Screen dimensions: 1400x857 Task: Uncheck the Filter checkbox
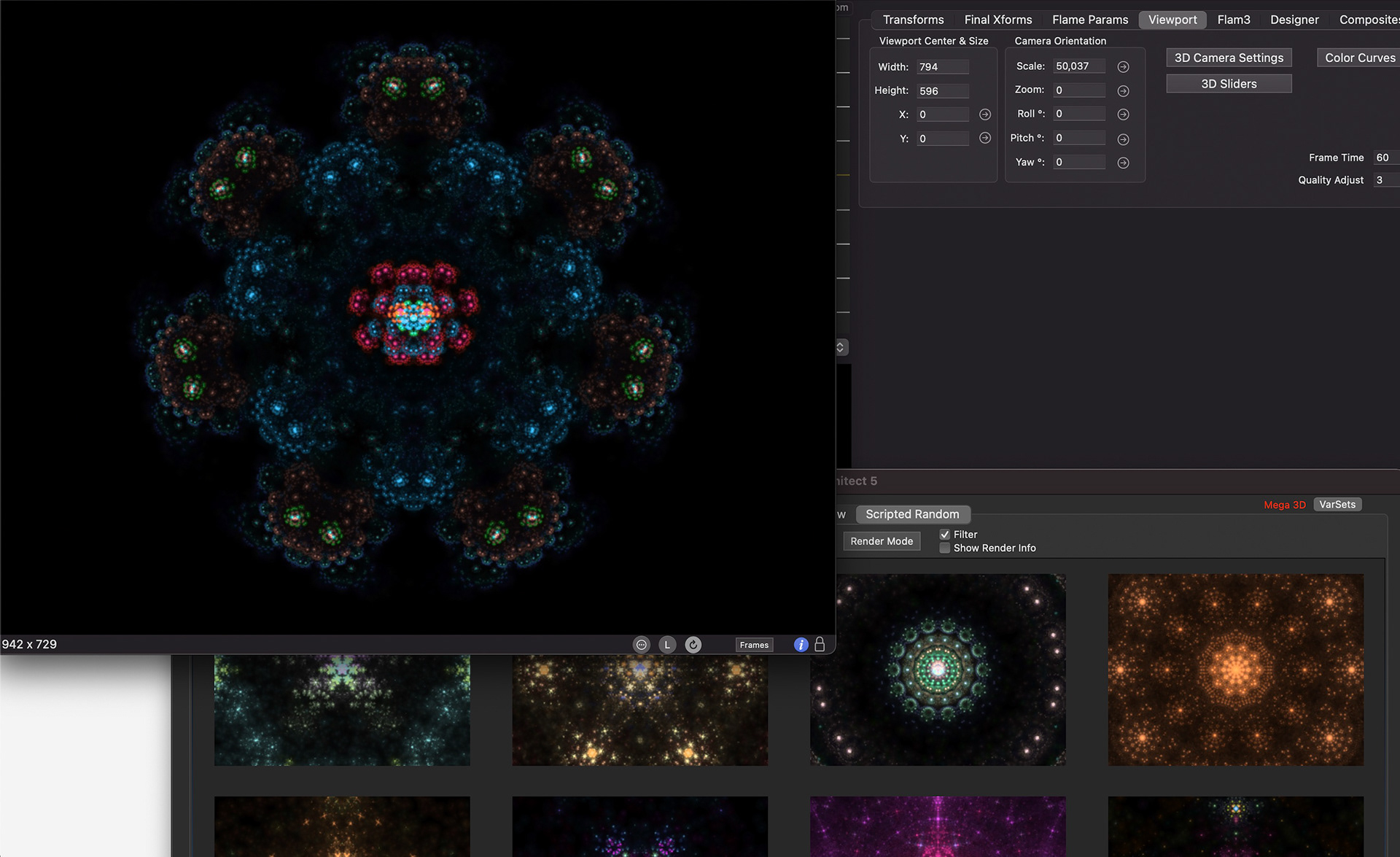(x=945, y=535)
